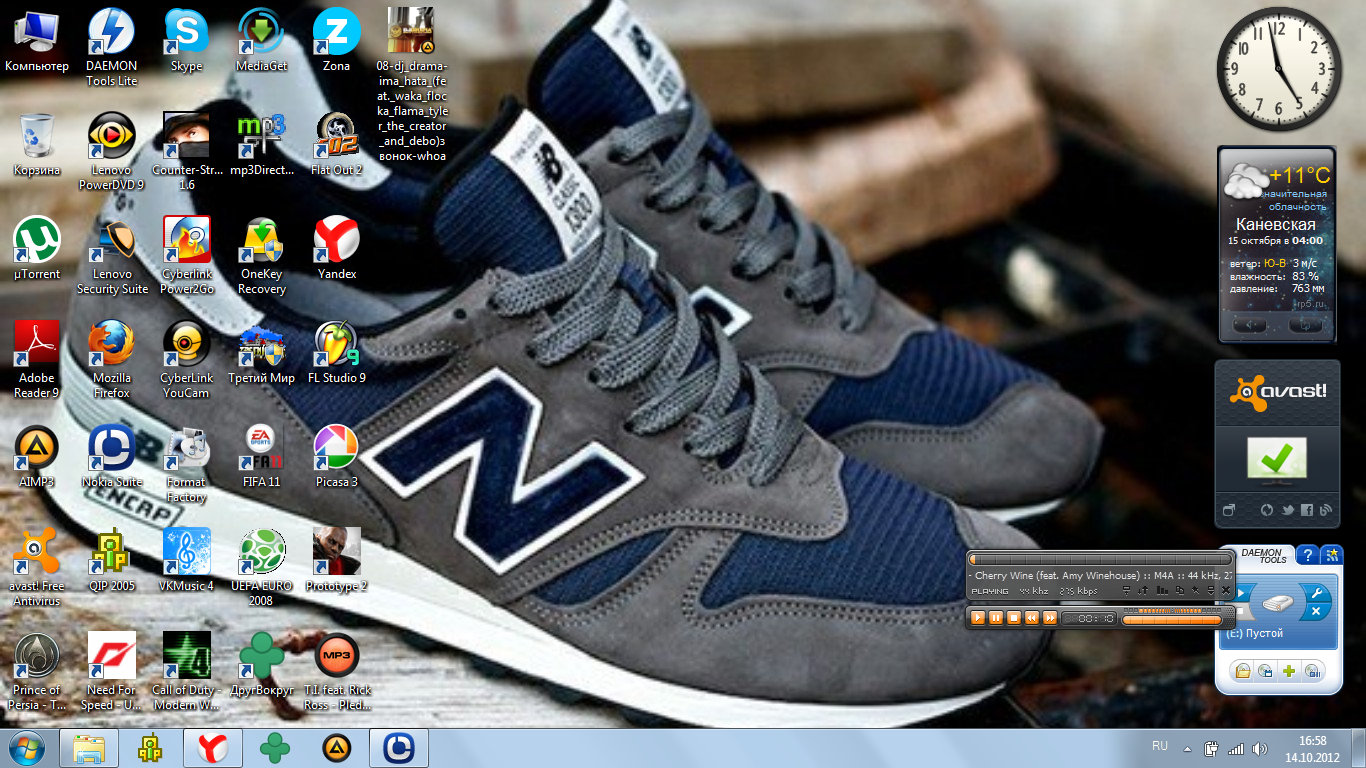Screen dimensions: 1366x768
Task: Select the Cyberlink Power2Go shortcut
Action: 187,256
